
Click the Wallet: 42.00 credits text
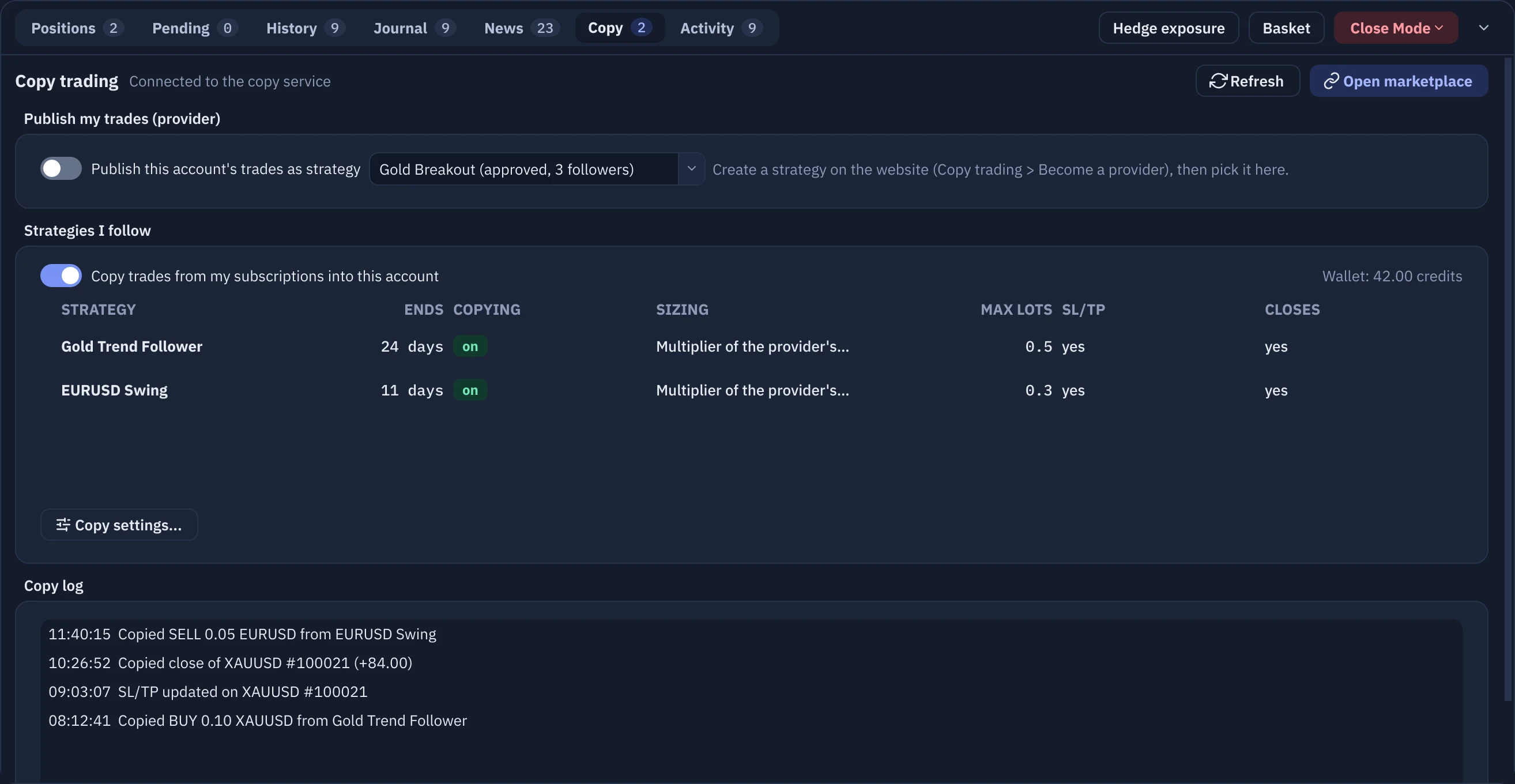pos(1392,276)
